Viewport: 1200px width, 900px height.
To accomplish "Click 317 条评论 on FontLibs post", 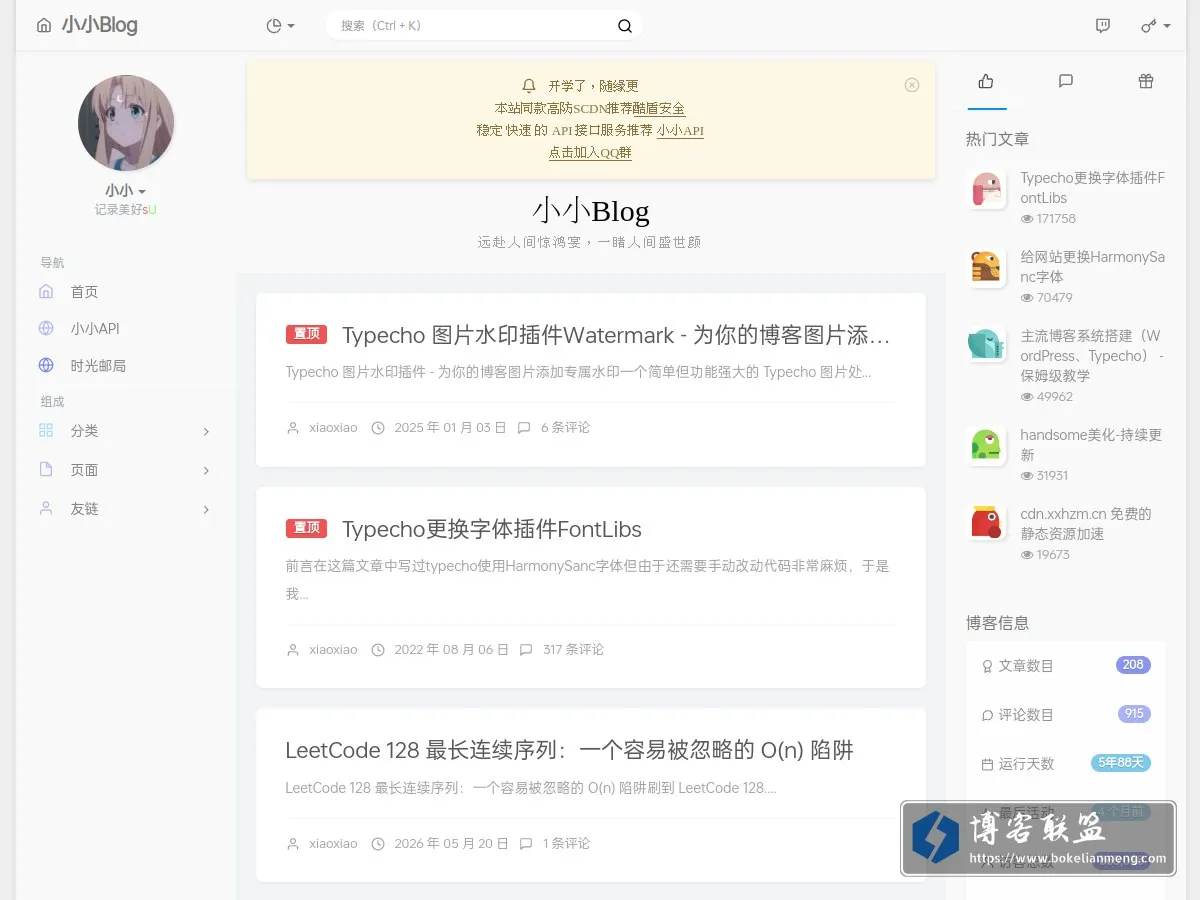I will pos(573,649).
